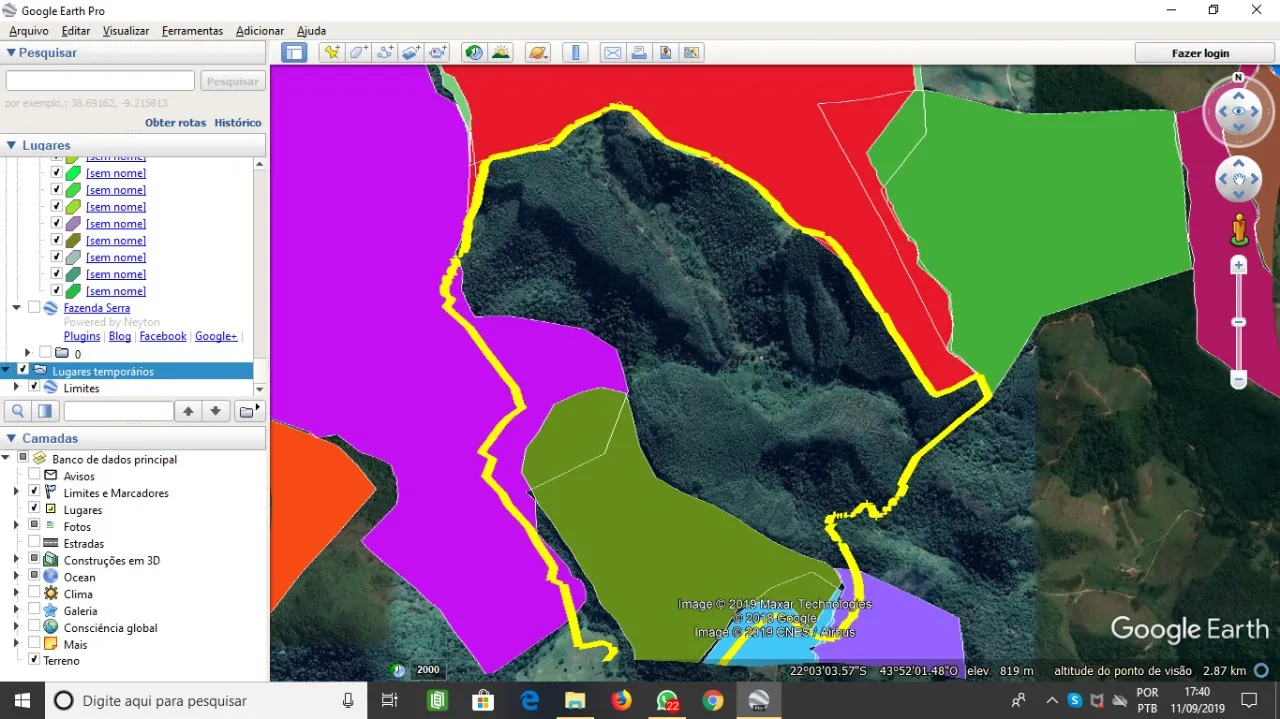Click the magnifier icon below Lugares list

coord(18,411)
